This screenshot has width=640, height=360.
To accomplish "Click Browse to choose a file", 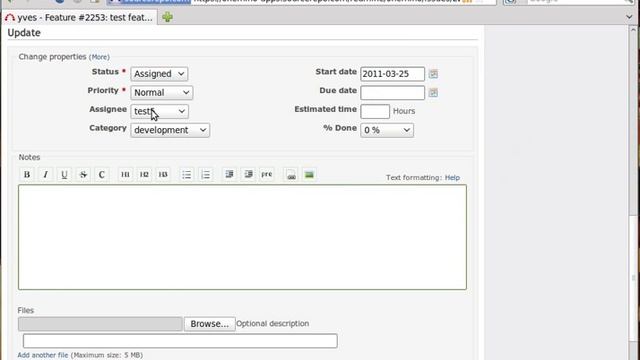I will [x=209, y=324].
